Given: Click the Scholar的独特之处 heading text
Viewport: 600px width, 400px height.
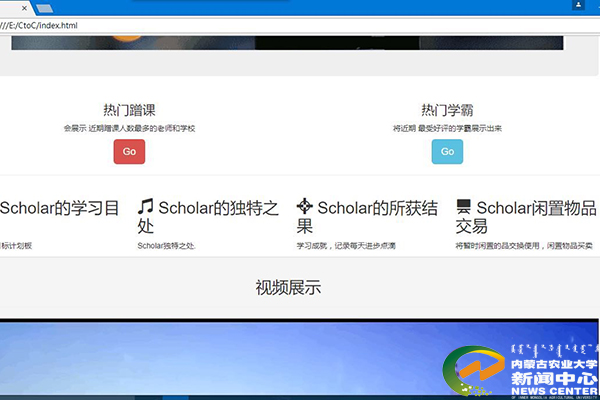Looking at the screenshot, I should pyautogui.click(x=215, y=216).
